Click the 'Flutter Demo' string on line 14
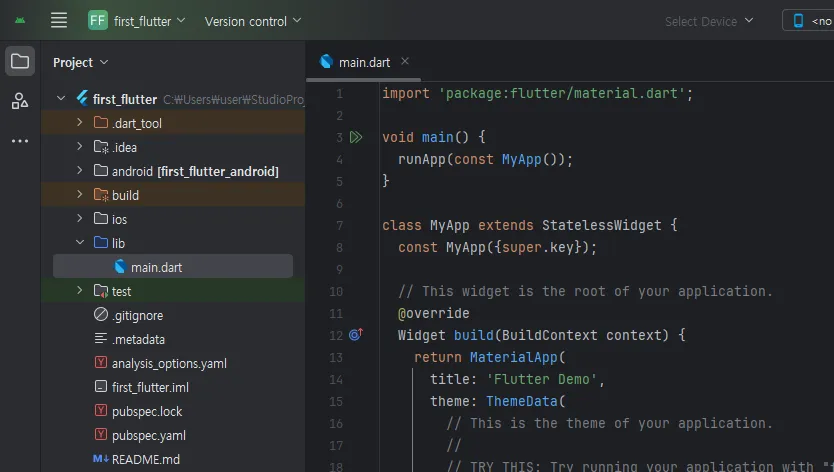The image size is (834, 472). pyautogui.click(x=541, y=379)
